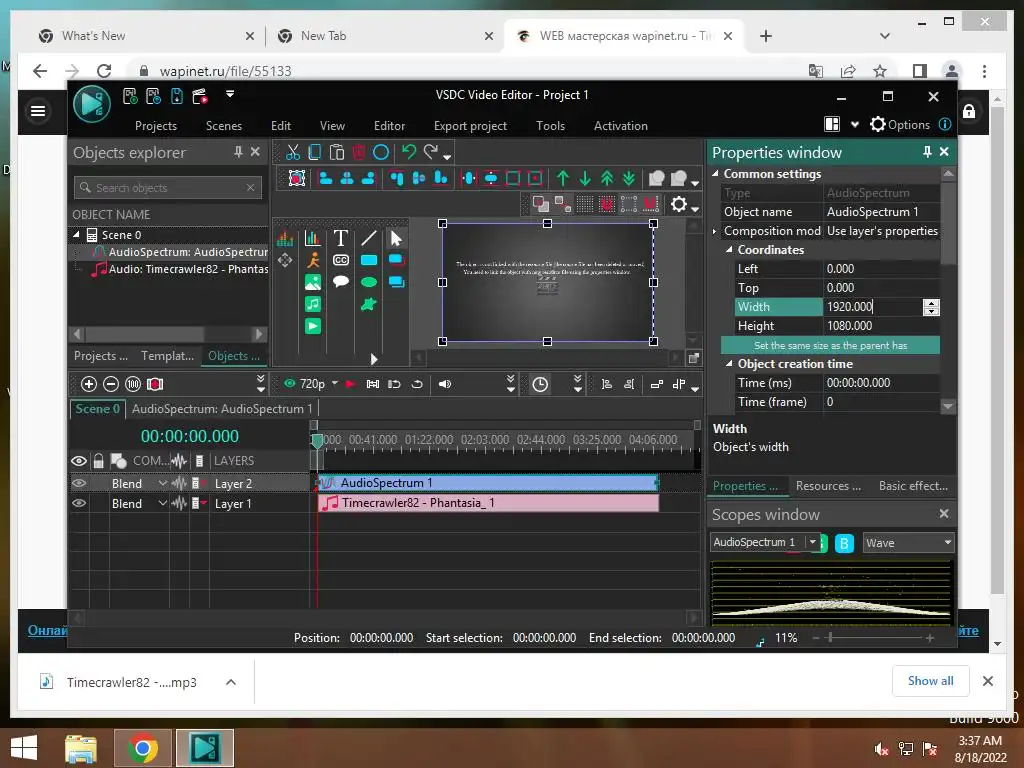Open the Projects menu
Viewport: 1024px width, 768px height.
(155, 126)
